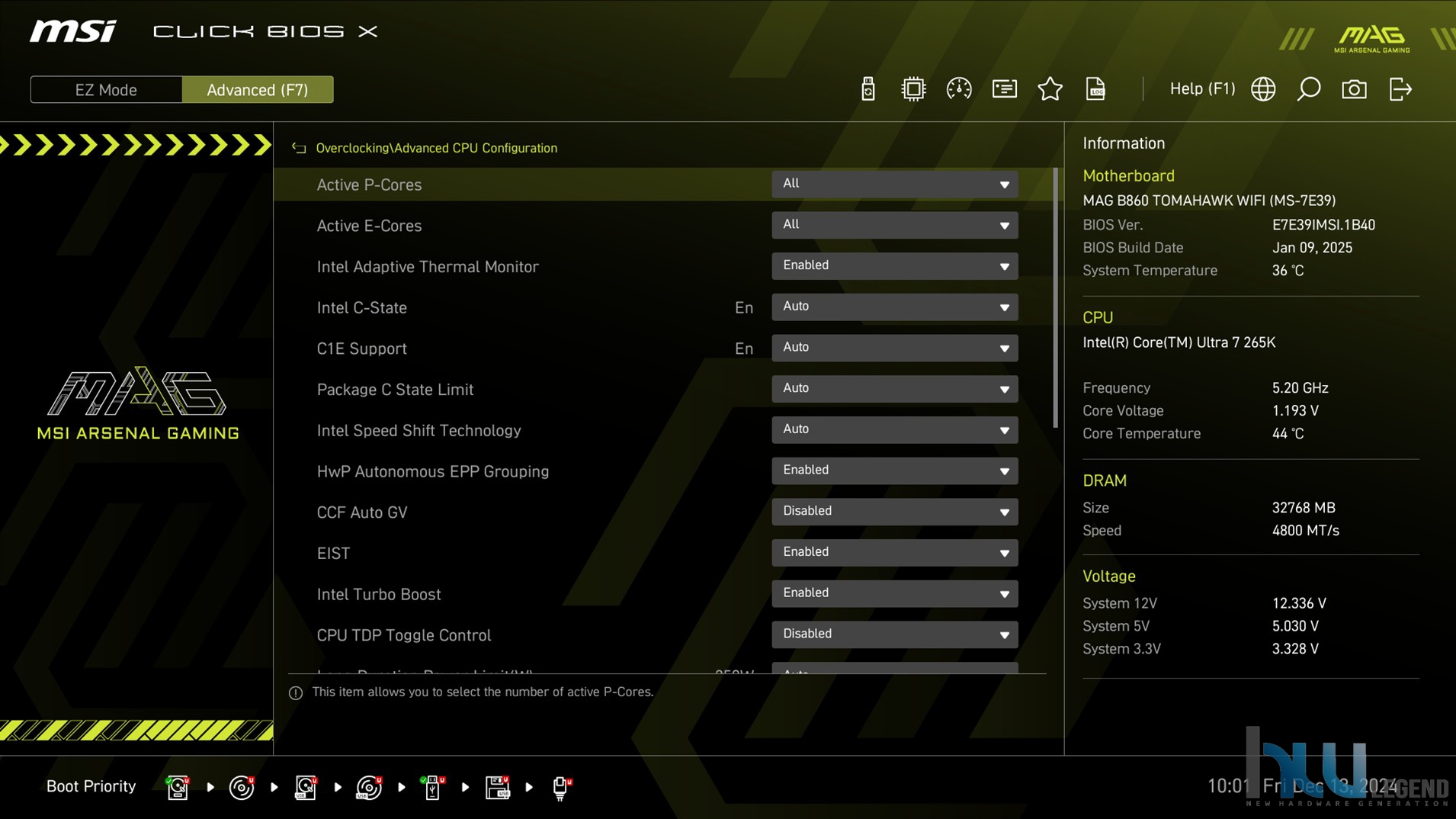Image resolution: width=1456 pixels, height=819 pixels.
Task: Select the Active P-Cores row label
Action: (x=369, y=185)
